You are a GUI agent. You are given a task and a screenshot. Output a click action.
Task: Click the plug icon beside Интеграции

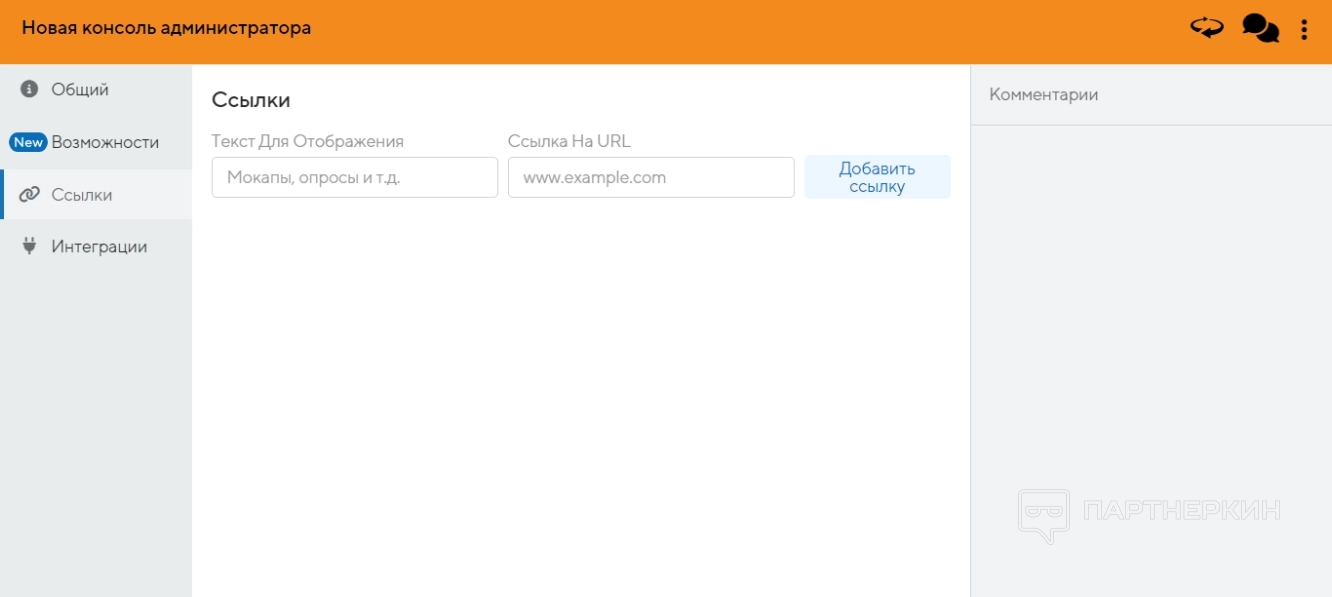coord(29,246)
